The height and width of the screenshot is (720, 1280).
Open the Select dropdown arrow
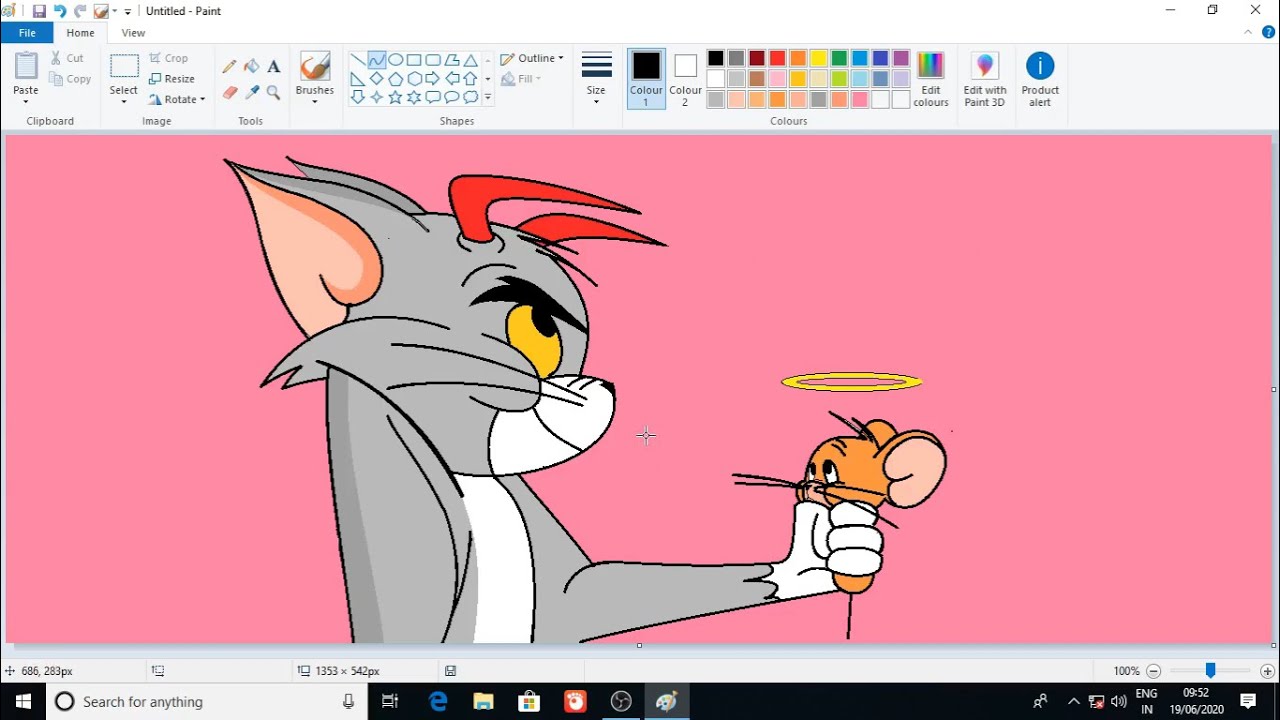(x=124, y=101)
